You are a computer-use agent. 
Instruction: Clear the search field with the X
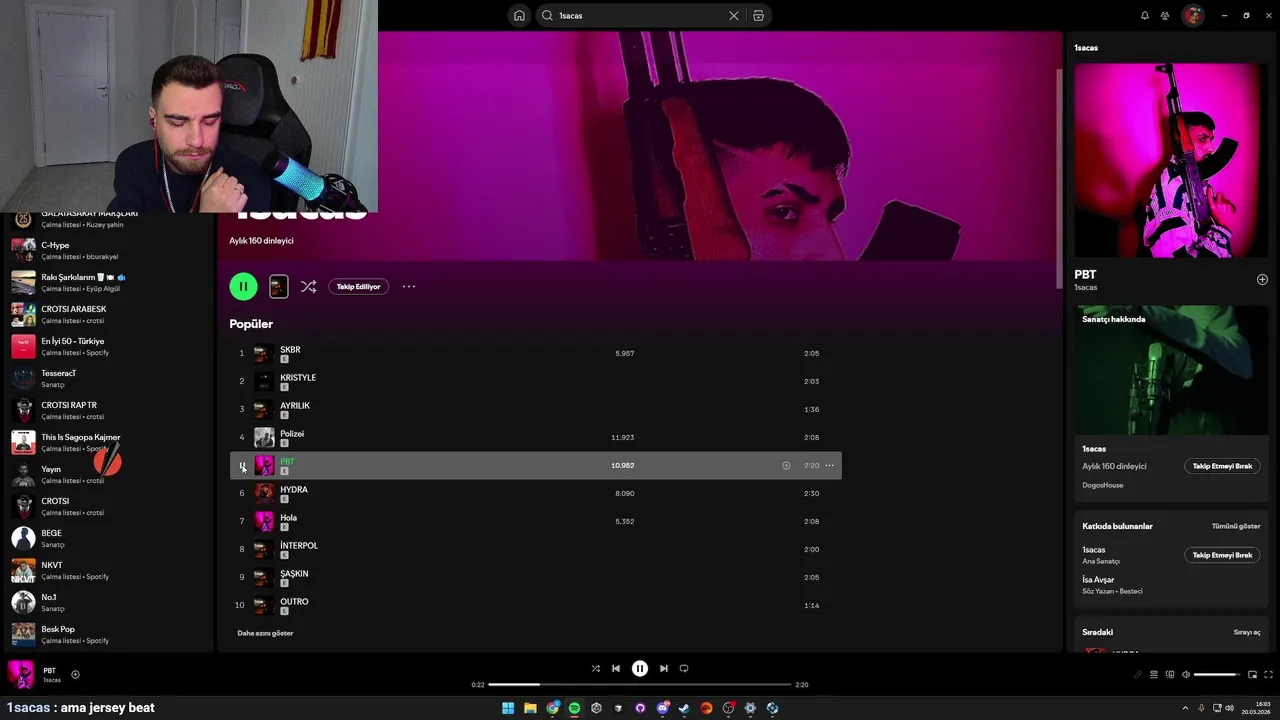tap(734, 15)
